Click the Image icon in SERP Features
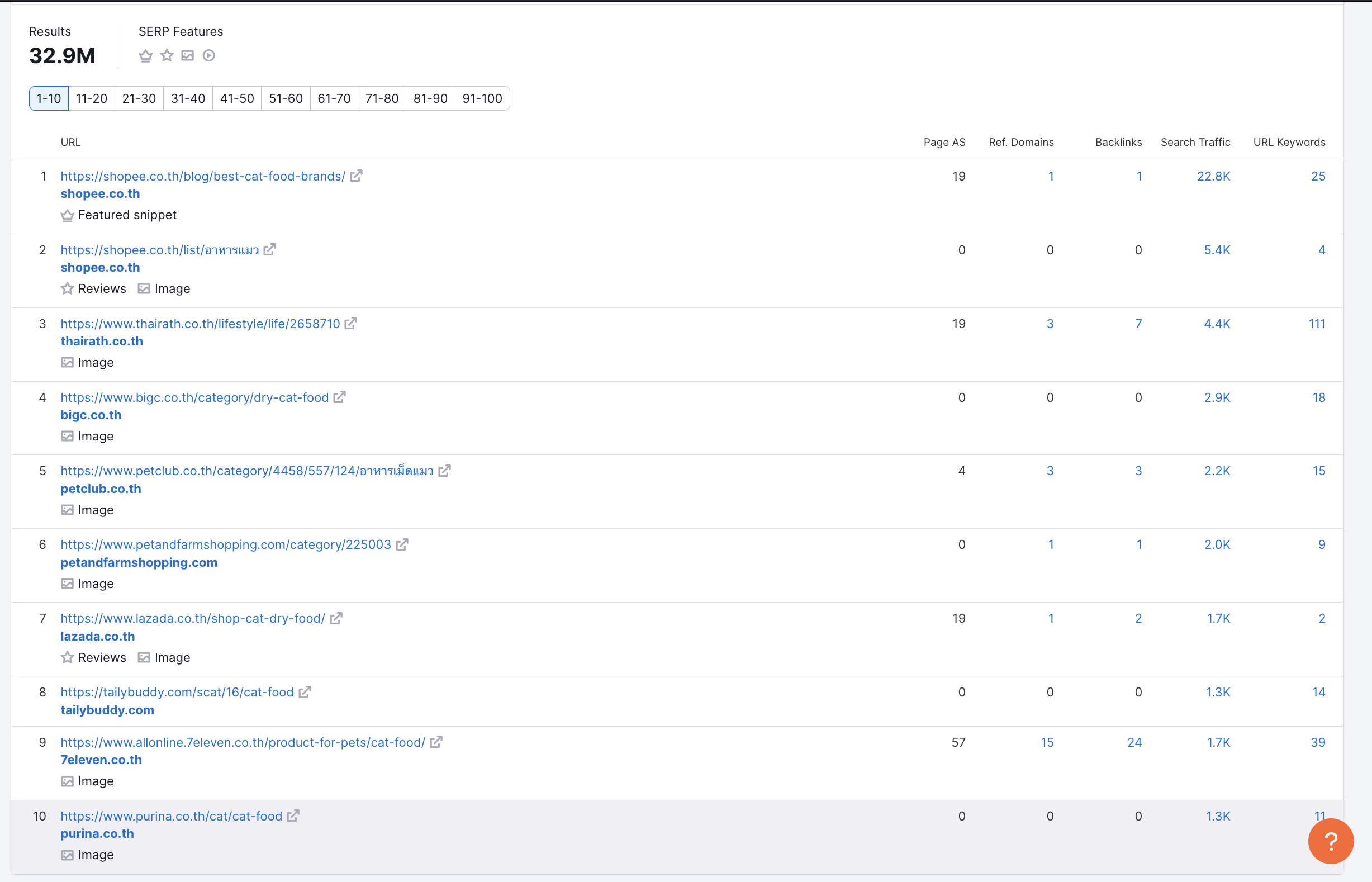Screen dimensions: 1372x882 pos(188,55)
